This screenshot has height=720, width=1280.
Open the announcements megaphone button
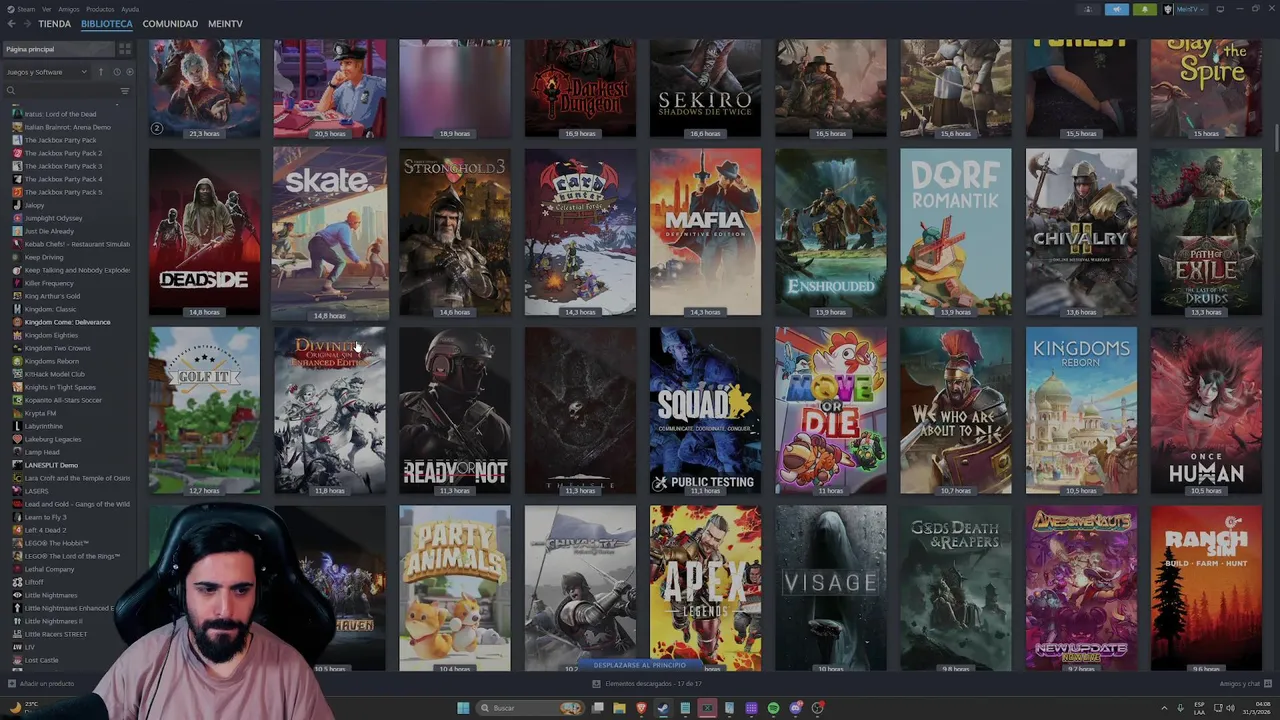(1117, 9)
